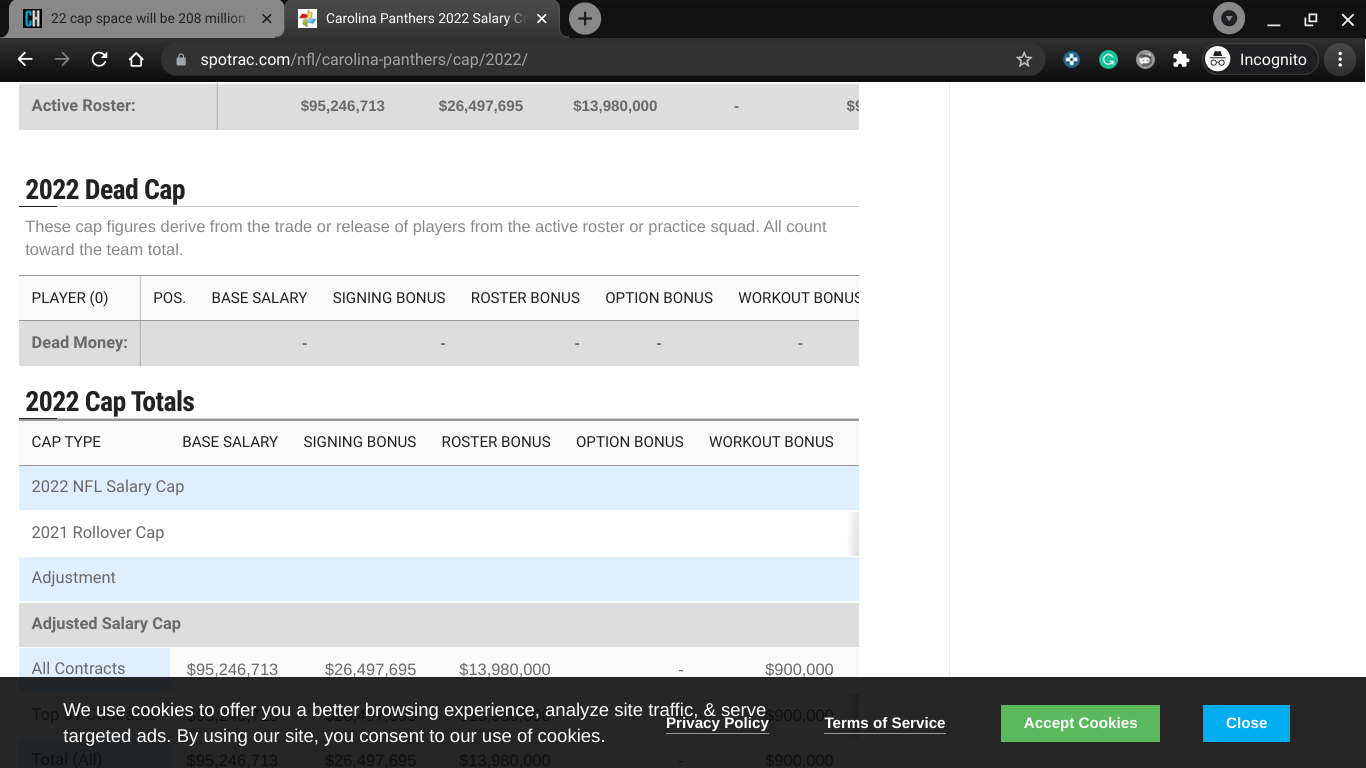Viewport: 1366px width, 768px height.
Task: Click the spotrac.com address bar
Action: 590,60
